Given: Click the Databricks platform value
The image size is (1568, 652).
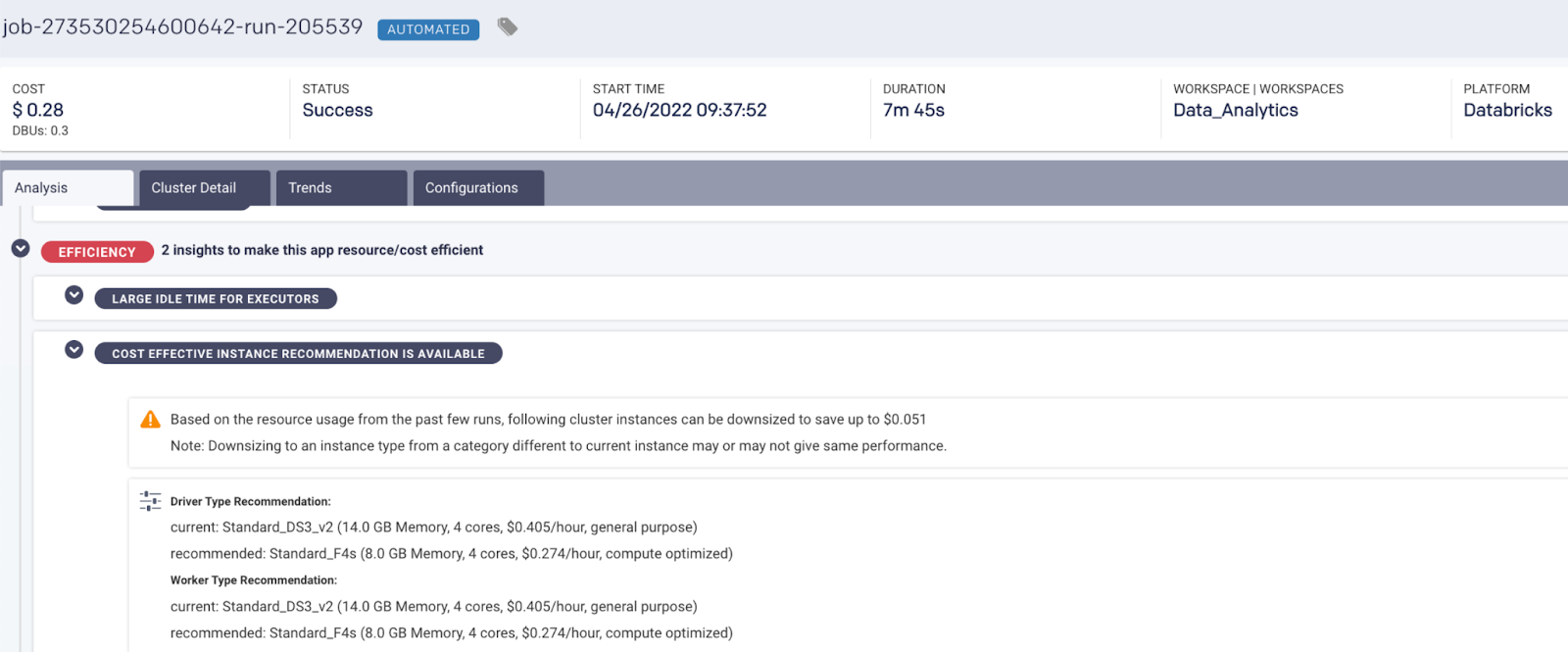Looking at the screenshot, I should pos(1507,111).
